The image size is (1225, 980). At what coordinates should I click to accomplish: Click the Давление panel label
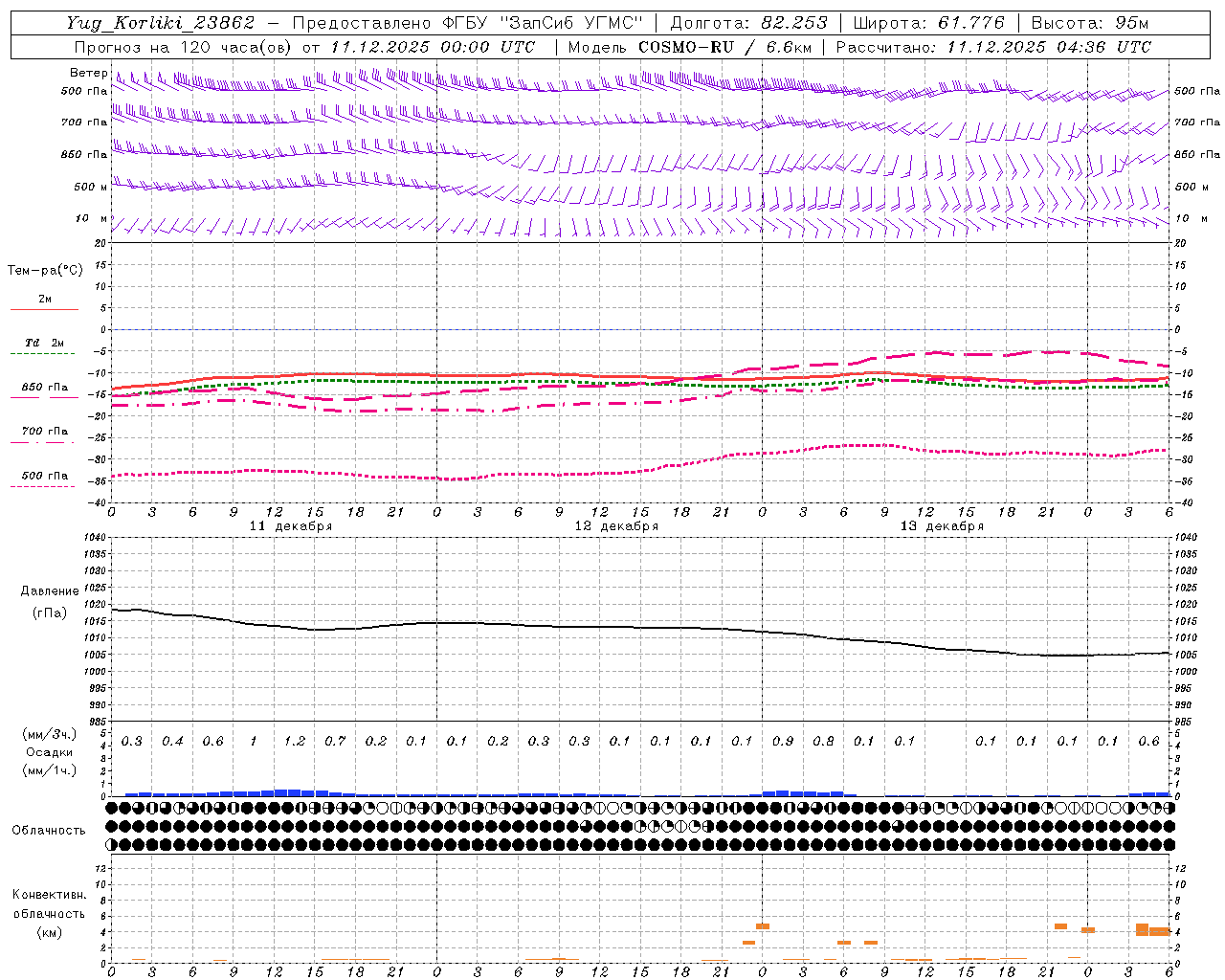click(50, 591)
